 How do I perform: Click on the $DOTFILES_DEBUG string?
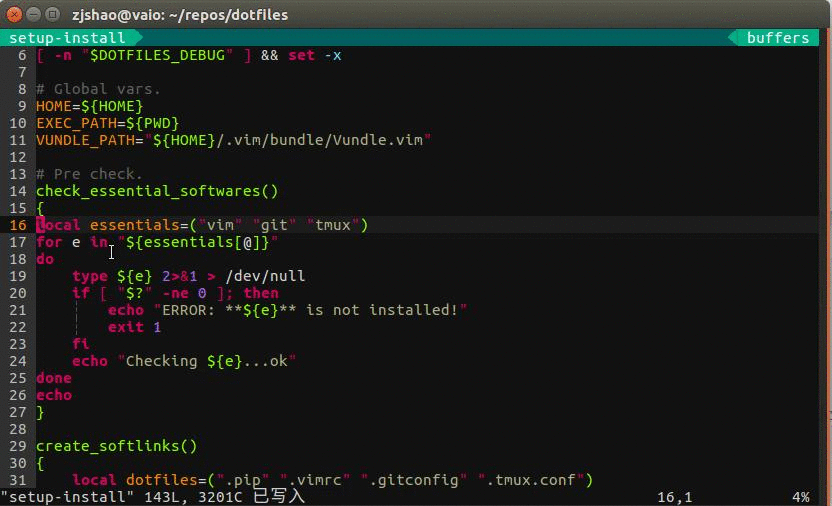(x=157, y=55)
